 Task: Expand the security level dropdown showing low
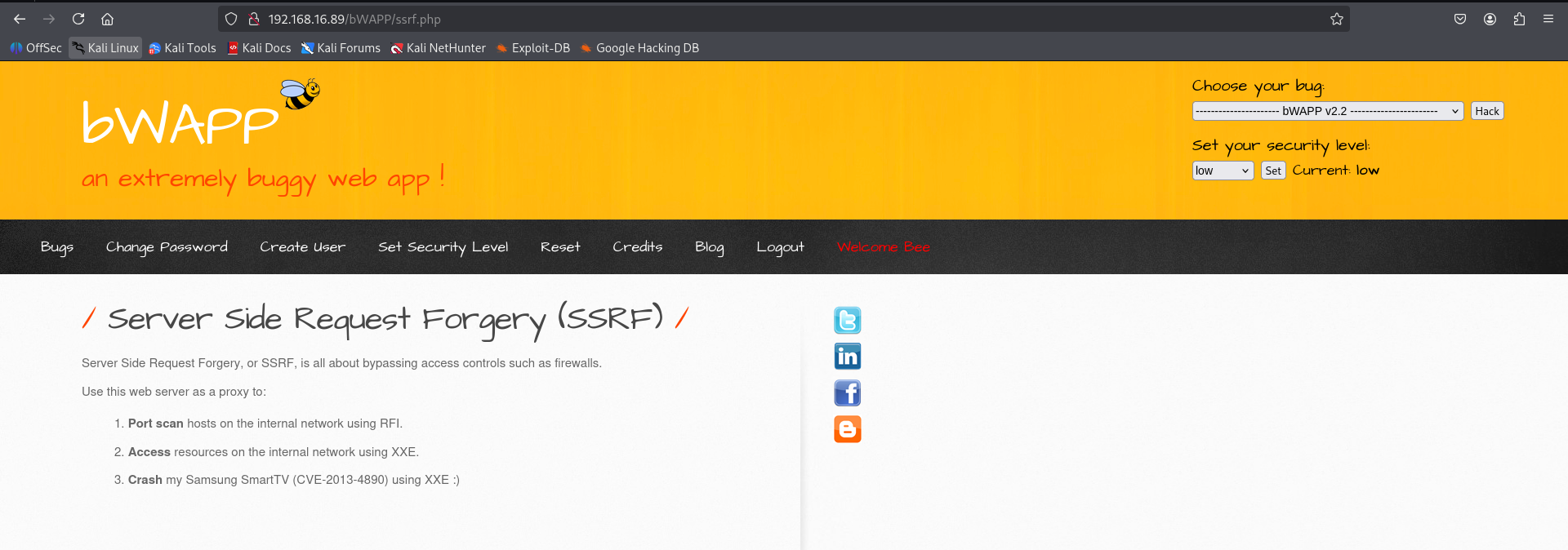[1223, 171]
